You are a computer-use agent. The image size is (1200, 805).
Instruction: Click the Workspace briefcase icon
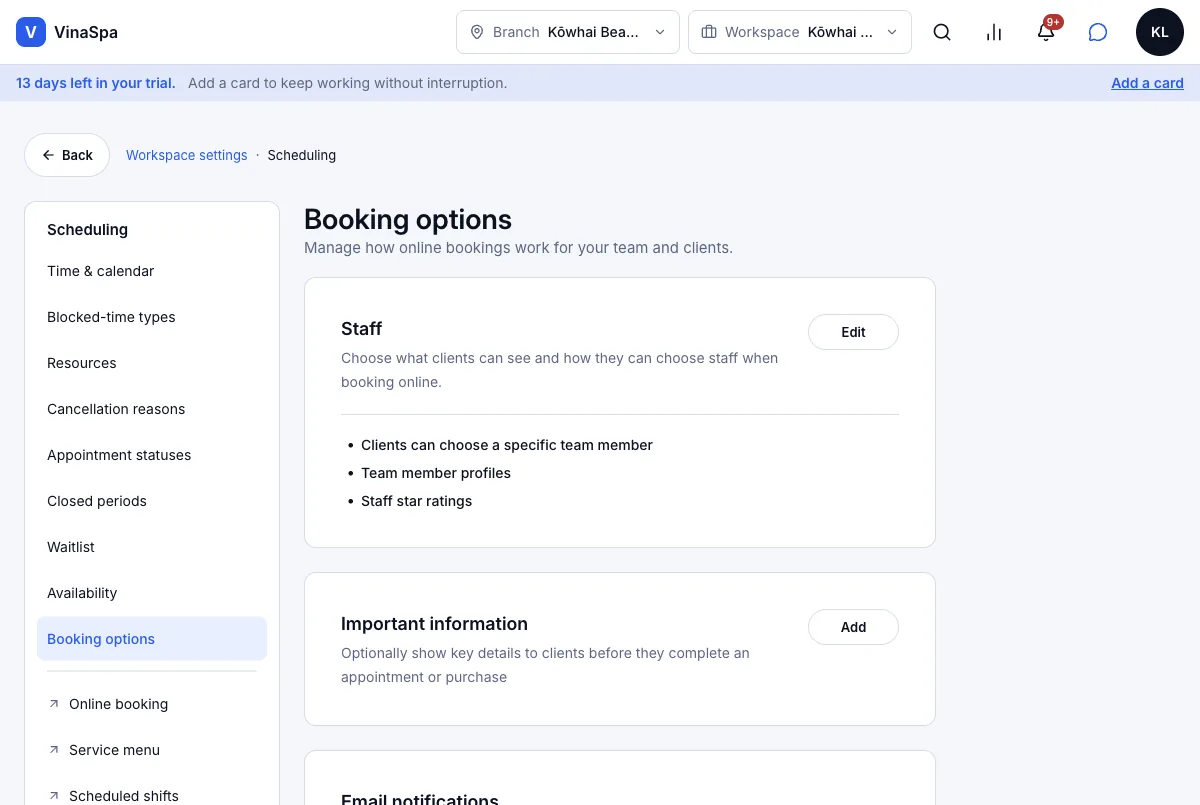[x=709, y=32]
